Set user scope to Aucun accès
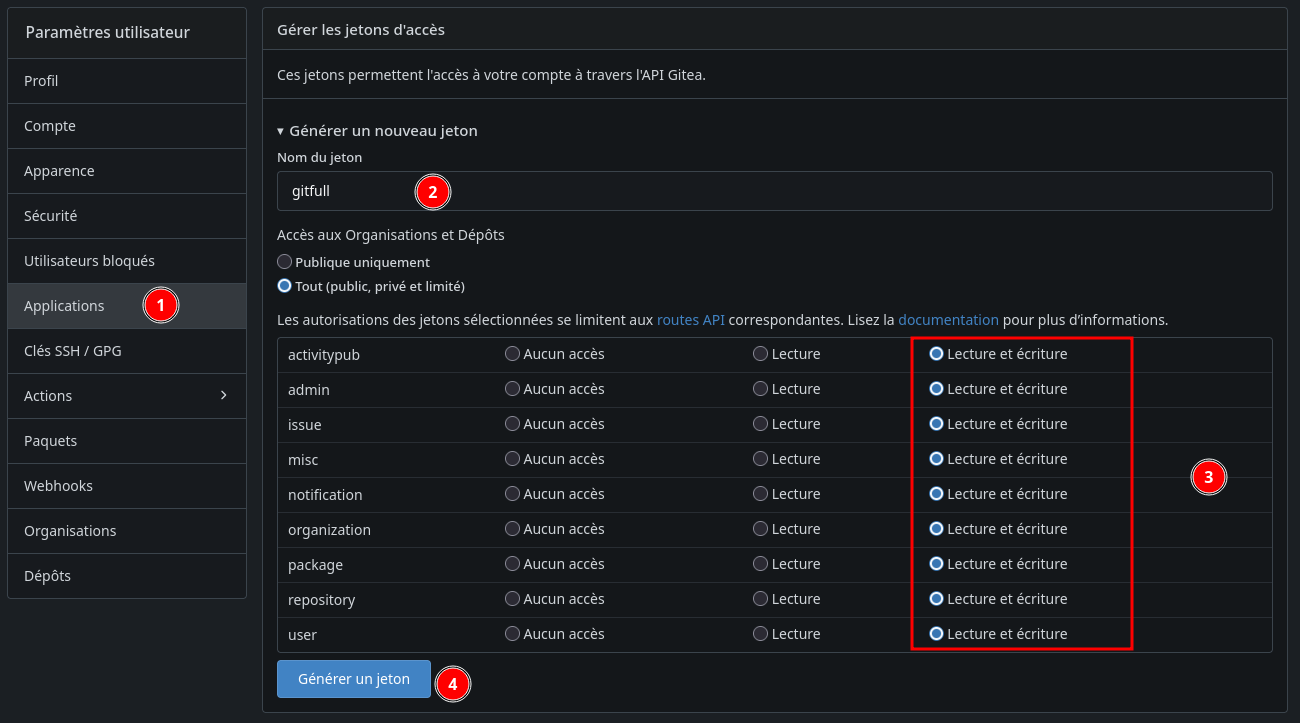1300x723 pixels. click(x=513, y=634)
